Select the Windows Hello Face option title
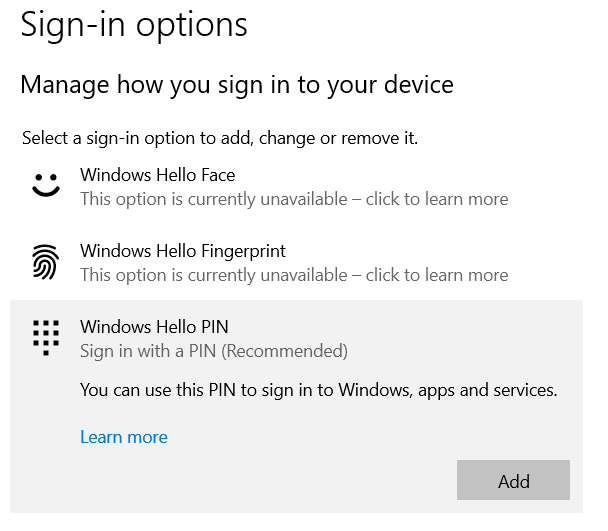This screenshot has height=531, width=608. point(157,175)
